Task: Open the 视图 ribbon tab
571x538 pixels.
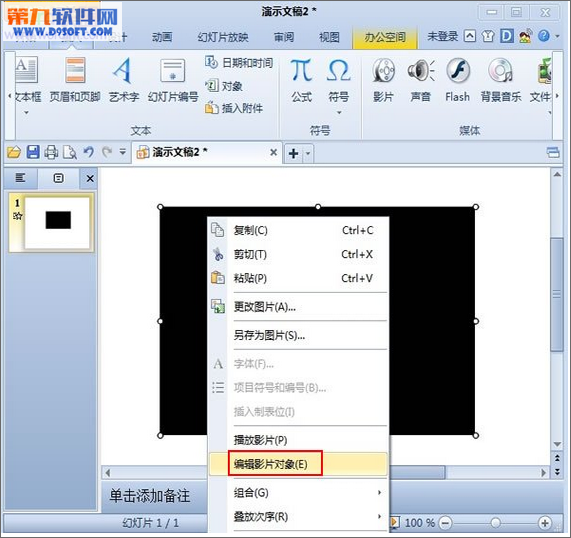Action: [329, 37]
